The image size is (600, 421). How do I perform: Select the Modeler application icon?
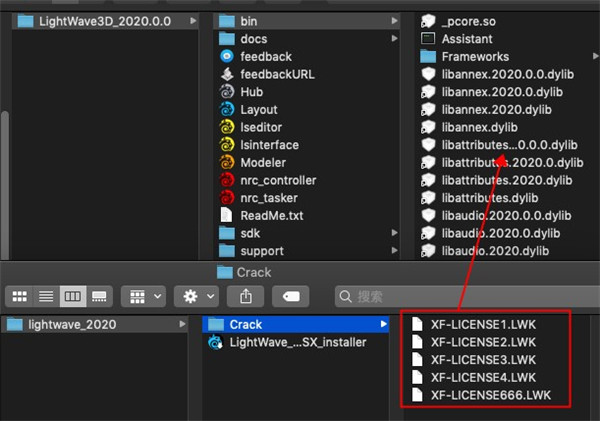pyautogui.click(x=227, y=162)
